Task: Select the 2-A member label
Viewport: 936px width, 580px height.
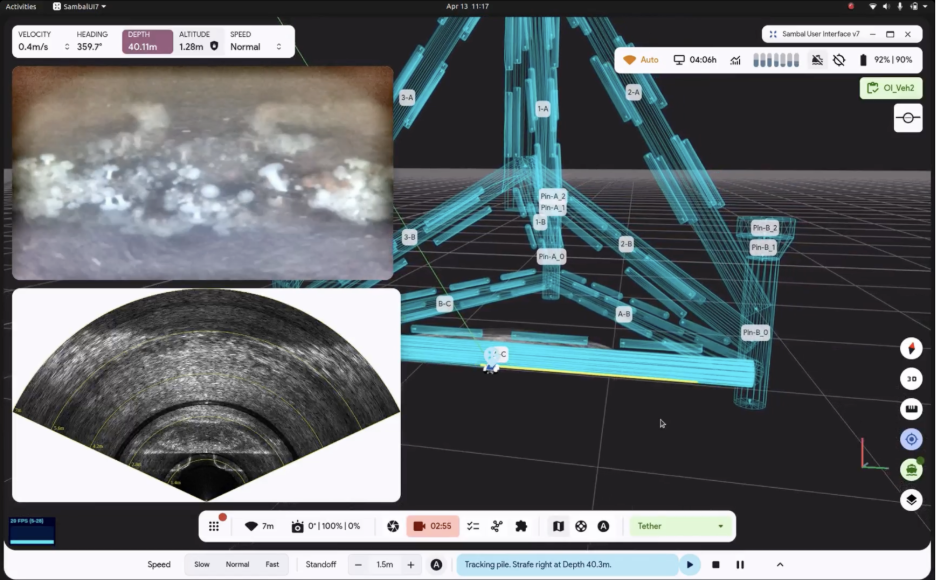Action: [x=633, y=92]
